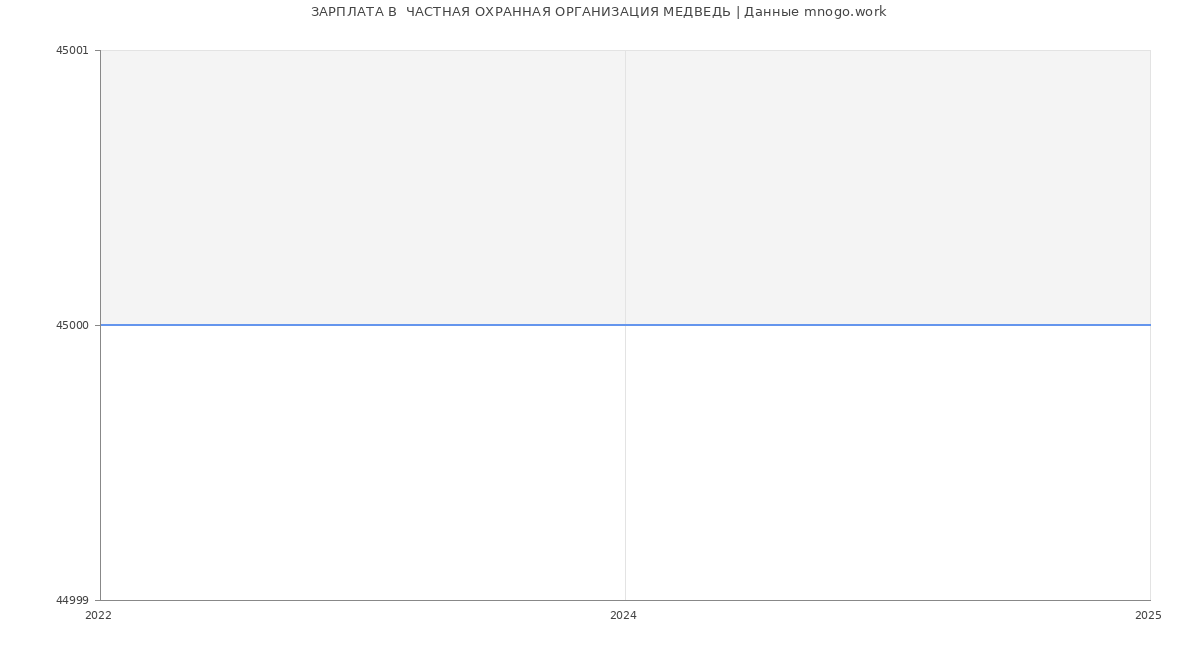1200x650 pixels.
Task: Click the blue line's start at 2022
Action: coord(101,325)
